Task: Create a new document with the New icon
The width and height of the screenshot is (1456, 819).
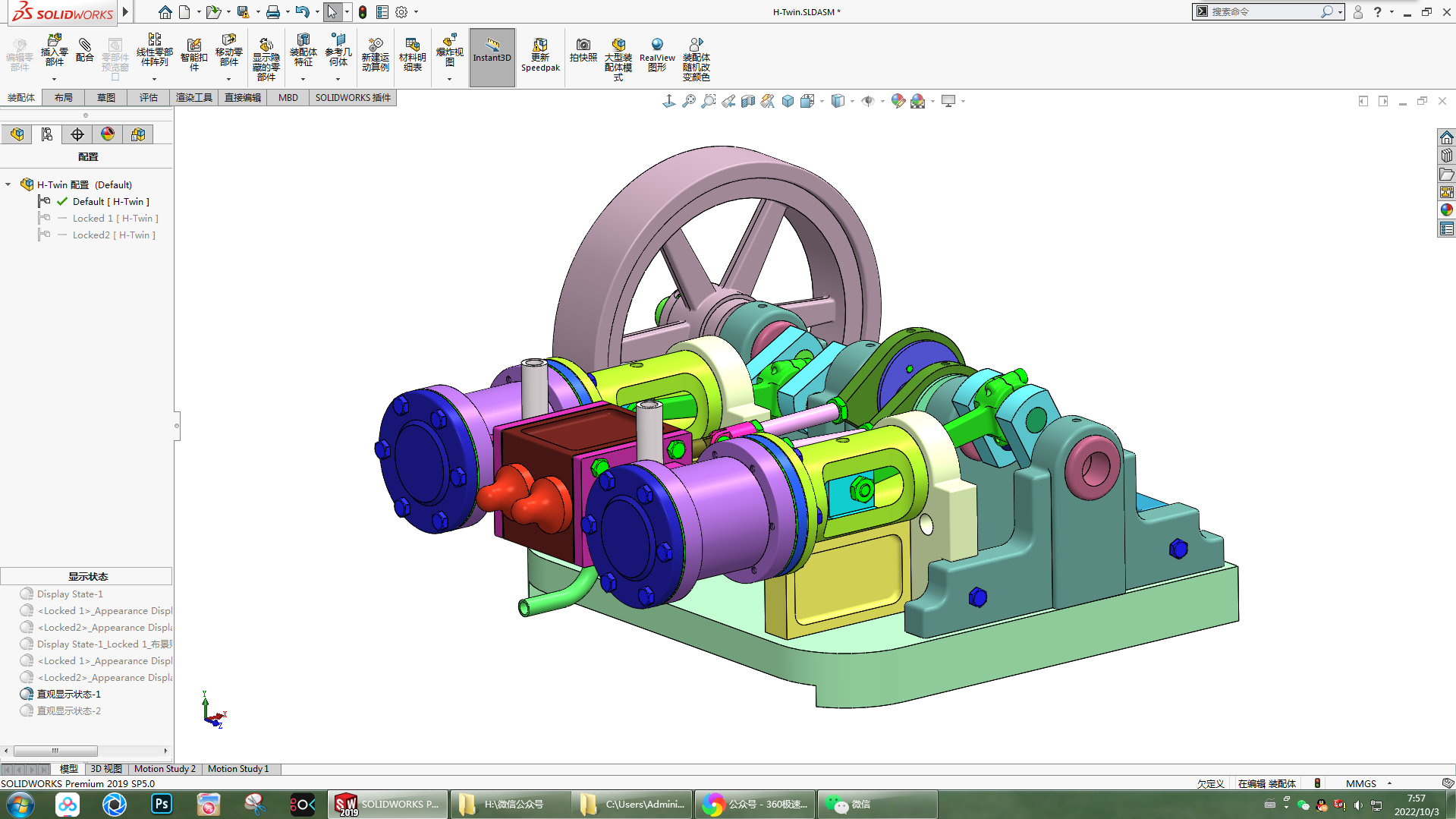Action: (x=184, y=12)
